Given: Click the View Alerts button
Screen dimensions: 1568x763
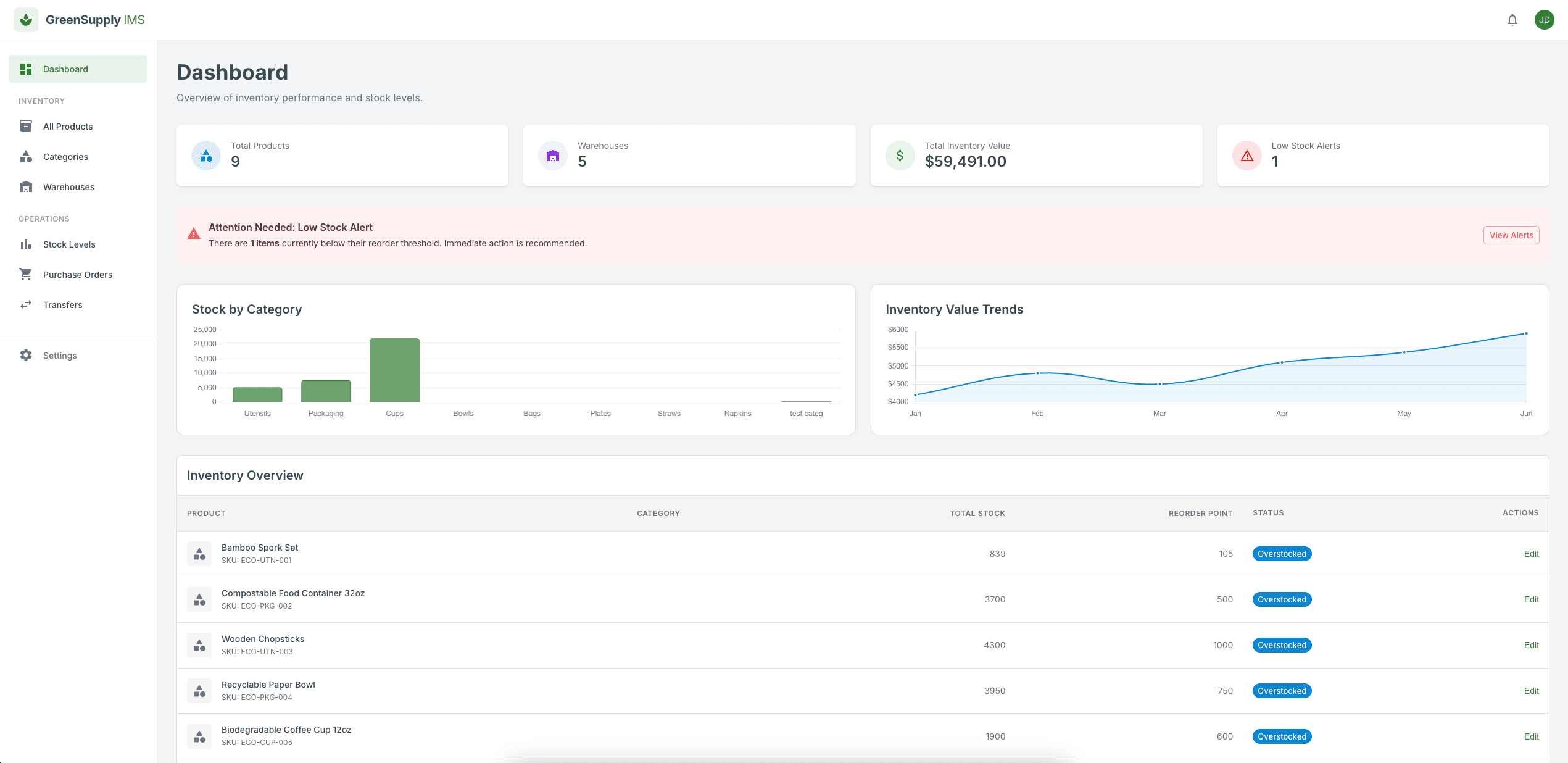Looking at the screenshot, I should click(1511, 235).
